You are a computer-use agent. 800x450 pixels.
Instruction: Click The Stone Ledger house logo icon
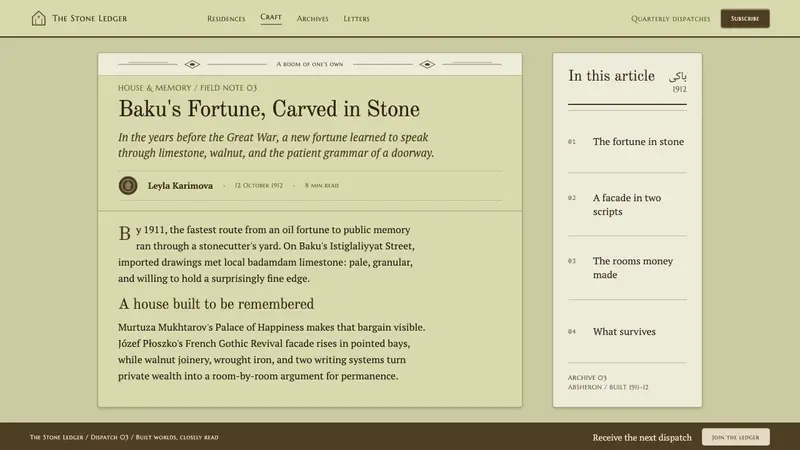point(38,18)
